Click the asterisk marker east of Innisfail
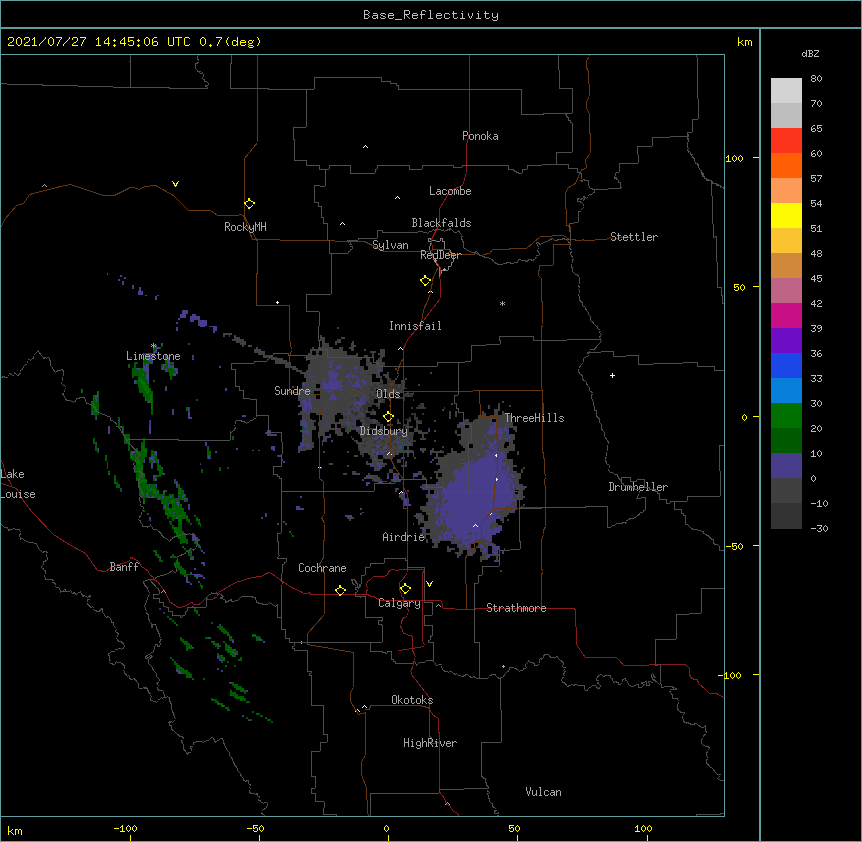This screenshot has height=842, width=862. pos(502,303)
